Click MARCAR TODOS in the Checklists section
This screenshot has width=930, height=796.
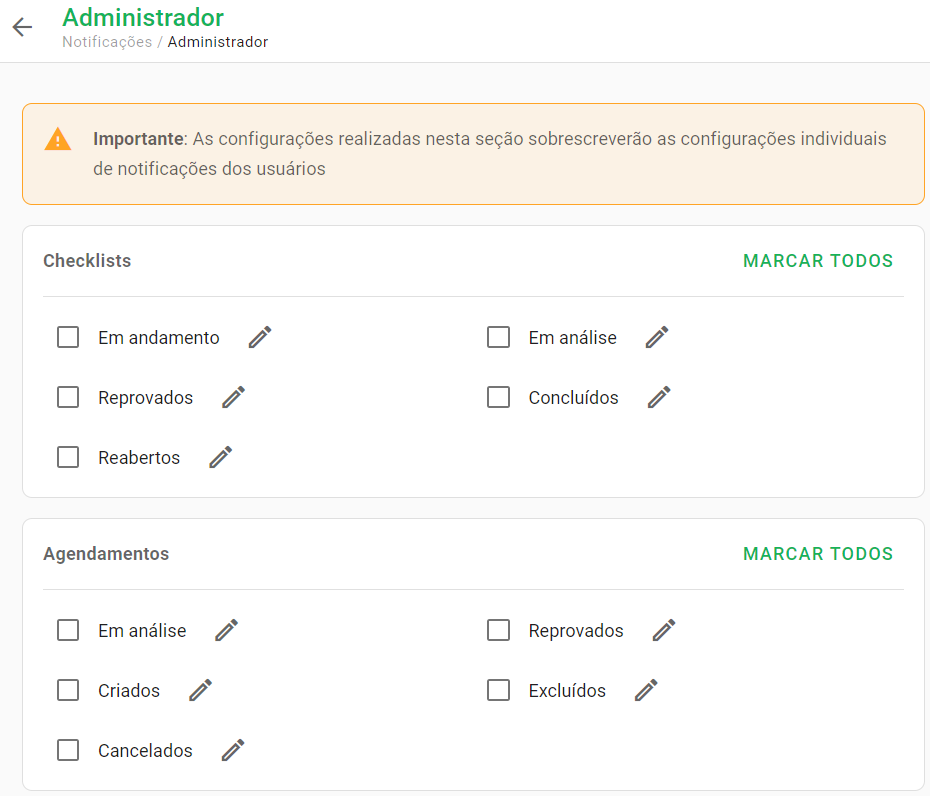coord(818,261)
